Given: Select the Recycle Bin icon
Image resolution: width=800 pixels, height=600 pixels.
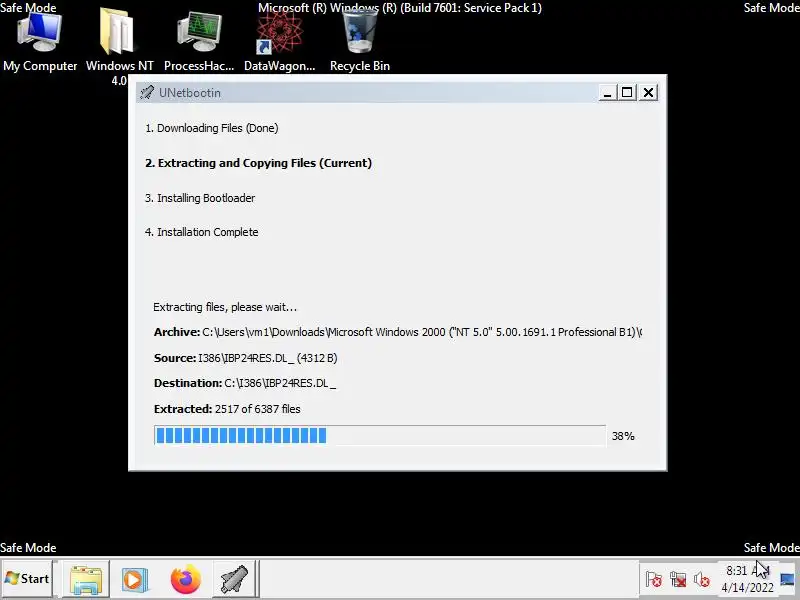Looking at the screenshot, I should click(x=360, y=42).
